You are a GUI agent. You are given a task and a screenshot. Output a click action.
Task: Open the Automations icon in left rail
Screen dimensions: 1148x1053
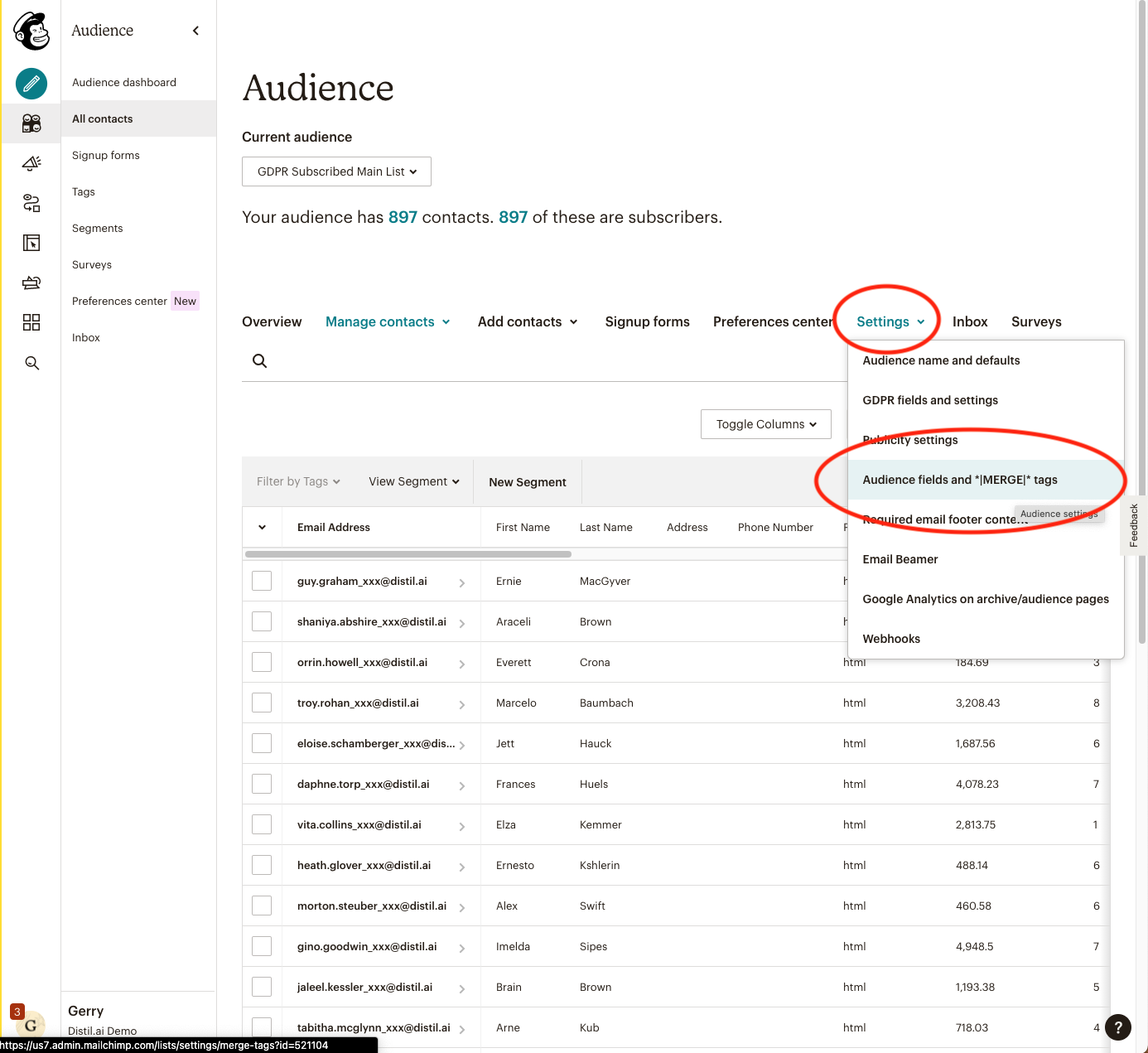31,203
